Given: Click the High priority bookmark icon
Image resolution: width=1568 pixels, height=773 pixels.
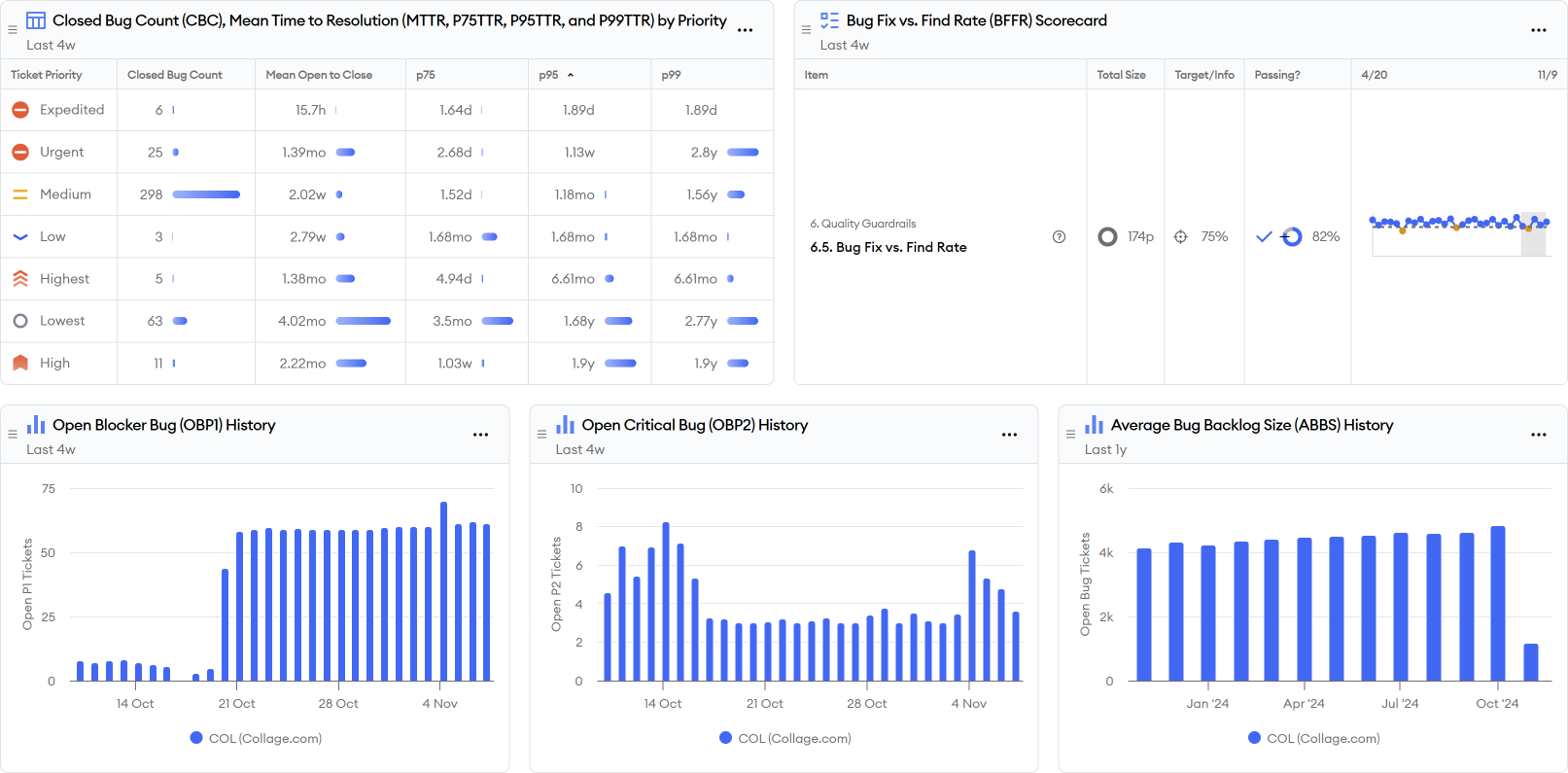Looking at the screenshot, I should (20, 363).
